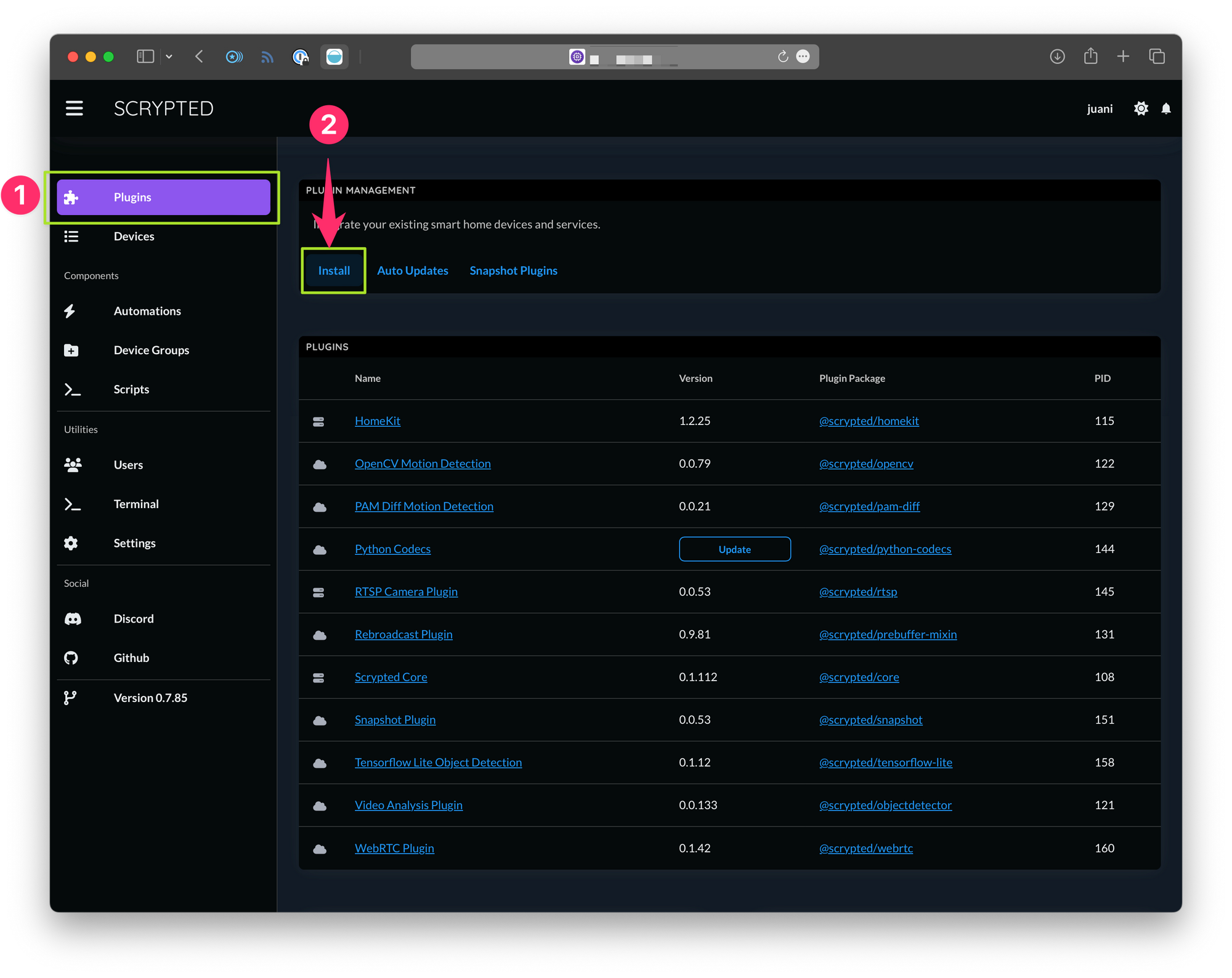Click the Settings gear icon in sidebar
The width and height of the screenshot is (1232, 978).
pyautogui.click(x=71, y=543)
